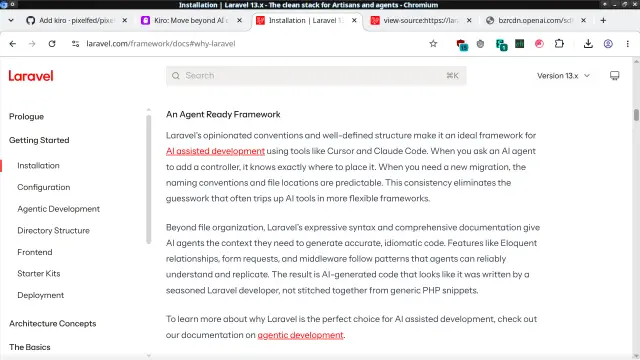Open the Directory Structure page
Image resolution: width=640 pixels, height=360 pixels.
53,231
